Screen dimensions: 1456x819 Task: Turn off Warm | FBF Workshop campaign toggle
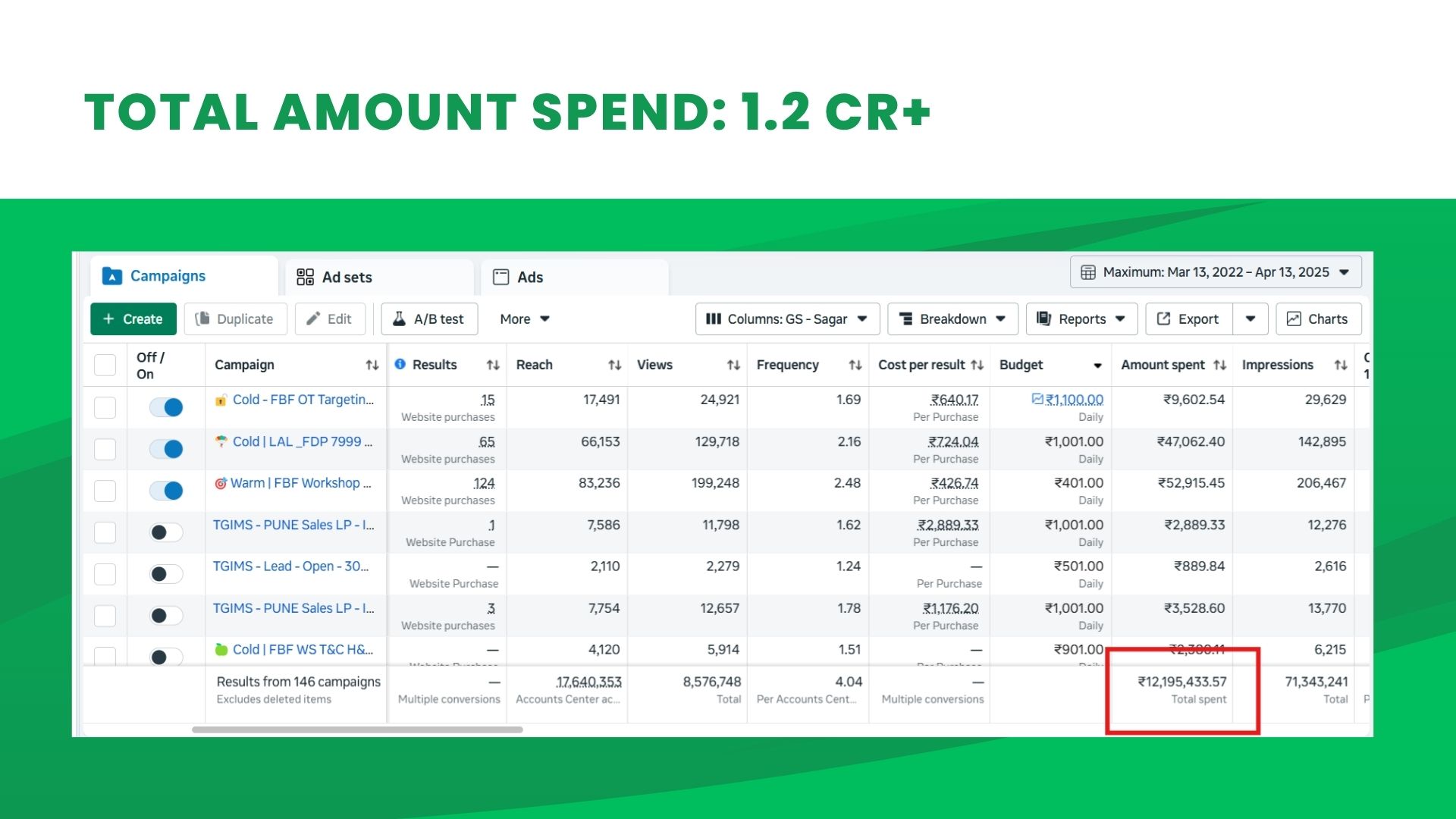click(x=166, y=491)
